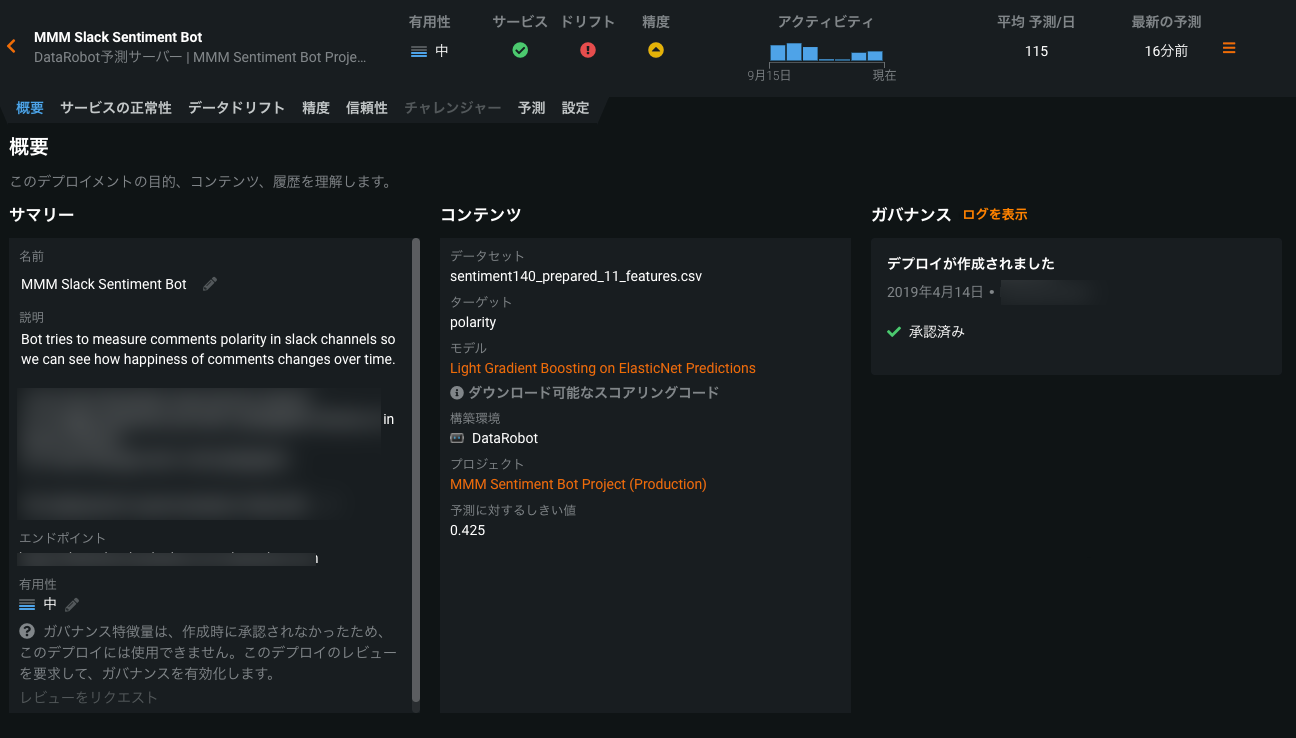Open MMM Sentiment Bot Project link

pyautogui.click(x=578, y=484)
